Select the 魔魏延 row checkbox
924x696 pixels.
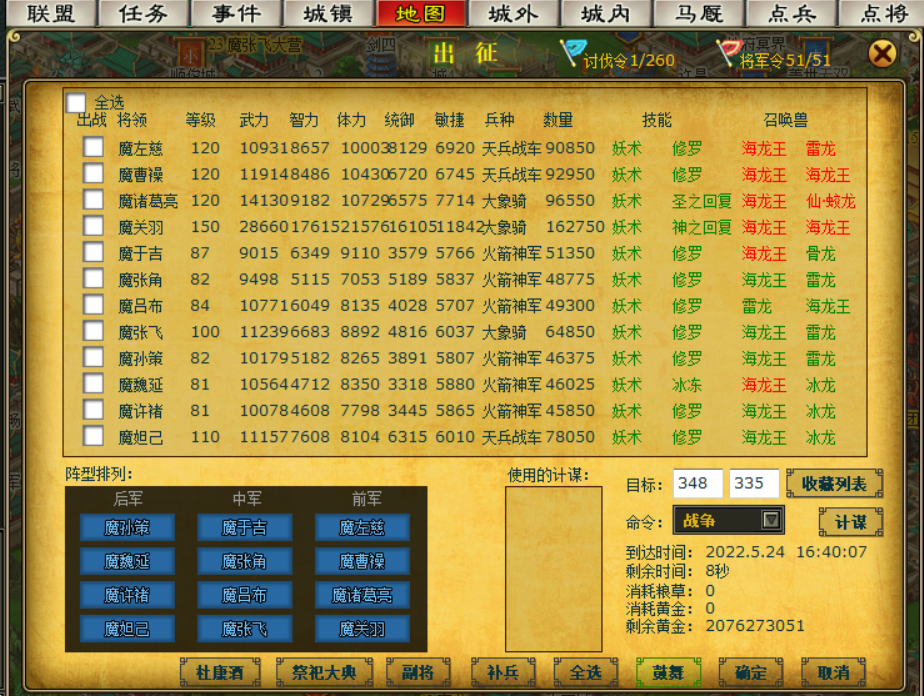pyautogui.click(x=93, y=384)
